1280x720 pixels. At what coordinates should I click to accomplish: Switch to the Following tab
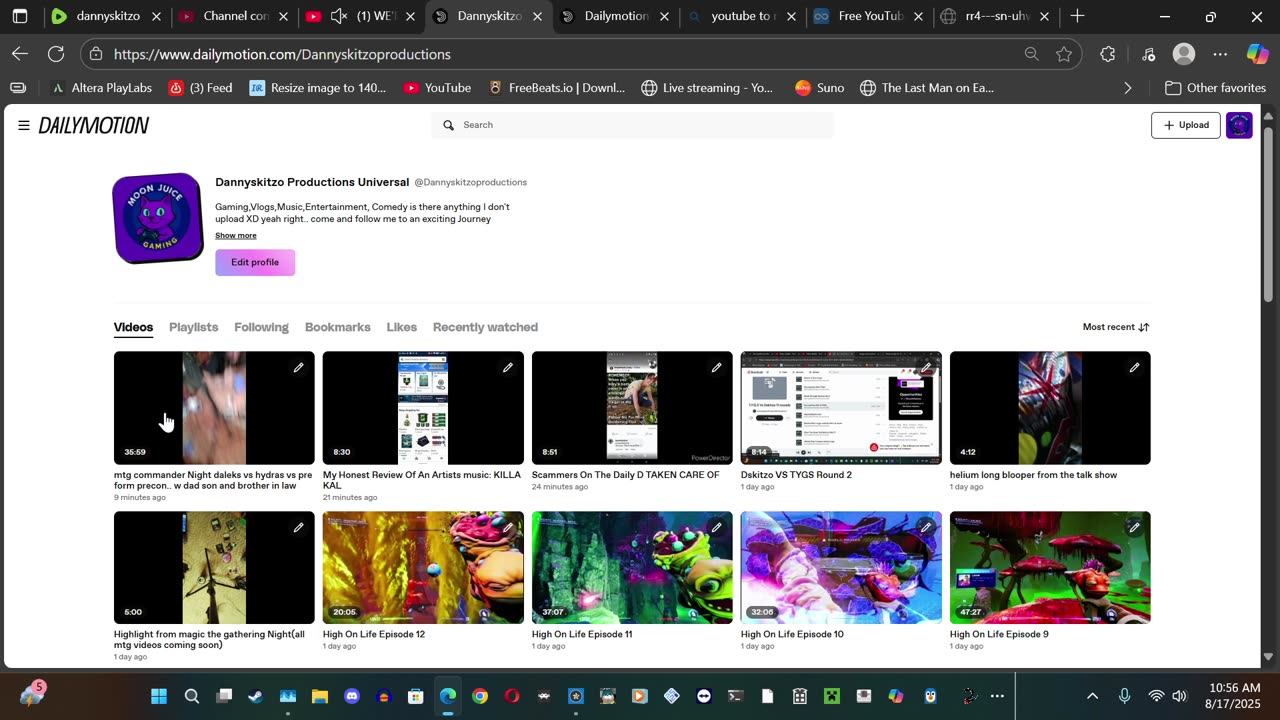point(261,327)
